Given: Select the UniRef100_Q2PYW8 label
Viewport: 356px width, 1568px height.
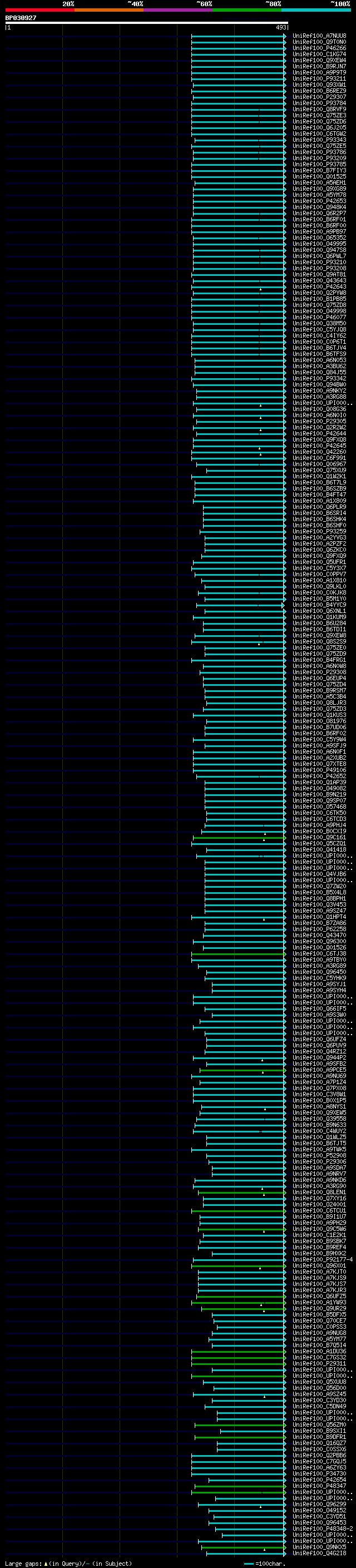Looking at the screenshot, I should click(319, 293).
